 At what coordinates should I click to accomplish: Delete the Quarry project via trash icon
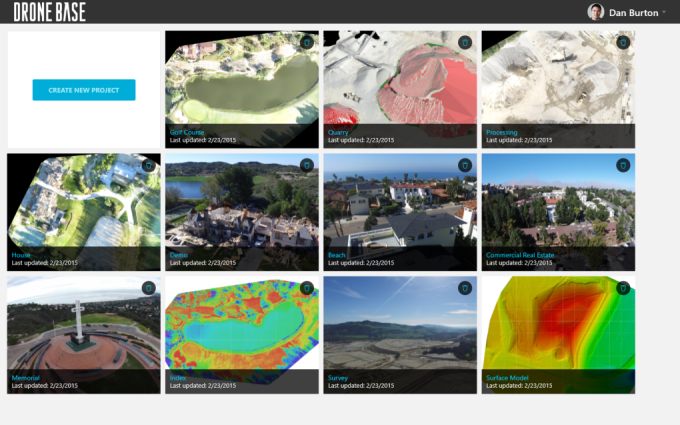pos(465,42)
